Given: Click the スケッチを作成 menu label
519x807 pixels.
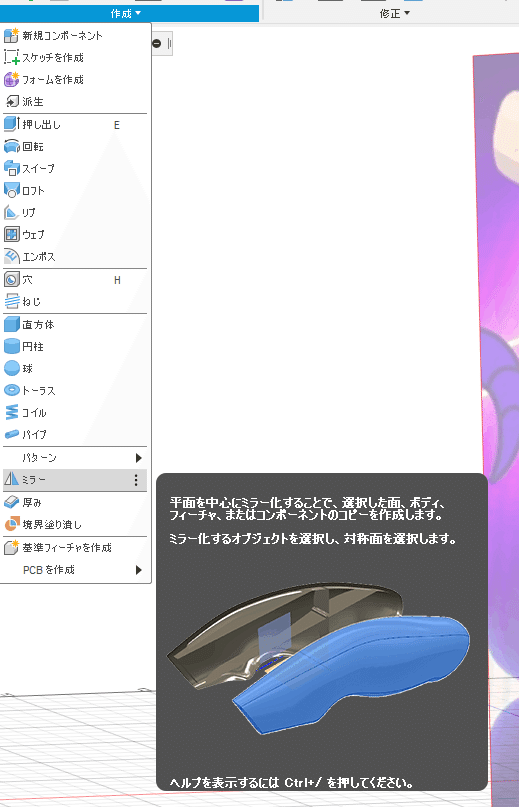Looking at the screenshot, I should tap(53, 57).
